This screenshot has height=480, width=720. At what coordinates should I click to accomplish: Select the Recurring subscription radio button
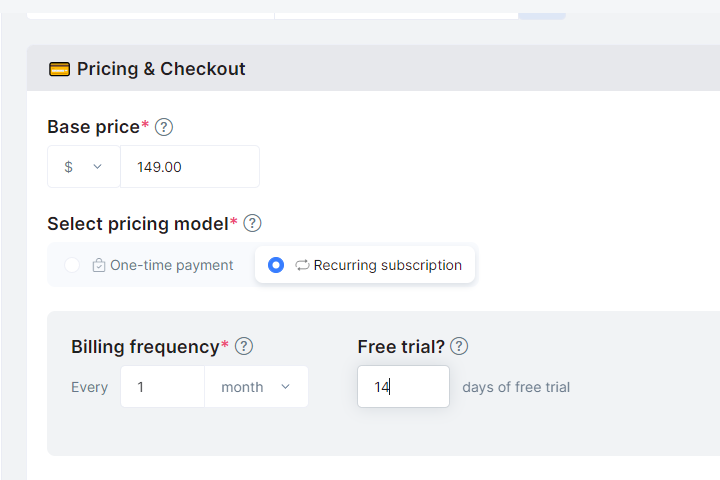pyautogui.click(x=276, y=265)
